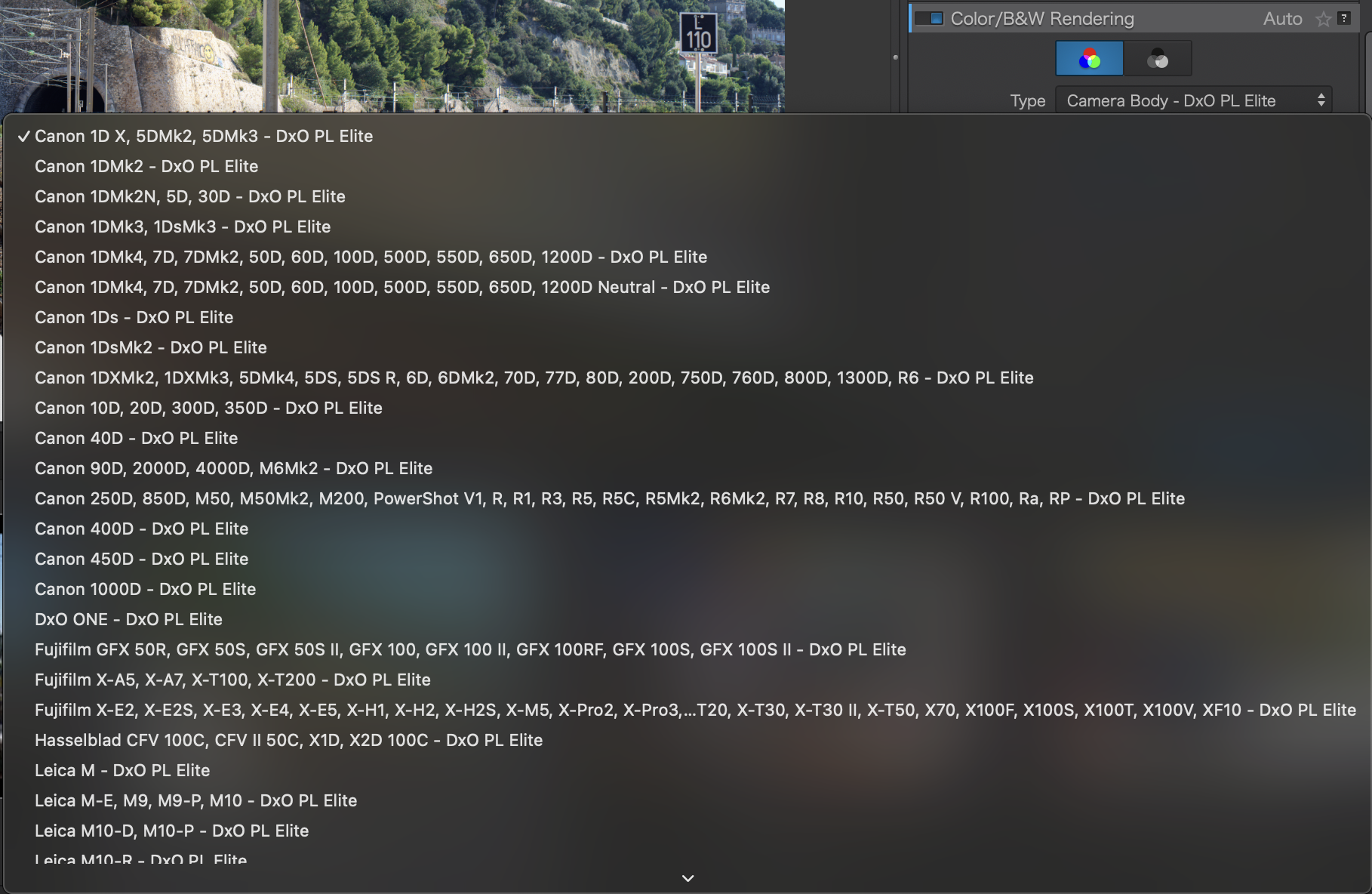The width and height of the screenshot is (1372, 894).
Task: Select Canon 1DsMk2 - DxO PL Elite
Action: [x=687, y=347]
